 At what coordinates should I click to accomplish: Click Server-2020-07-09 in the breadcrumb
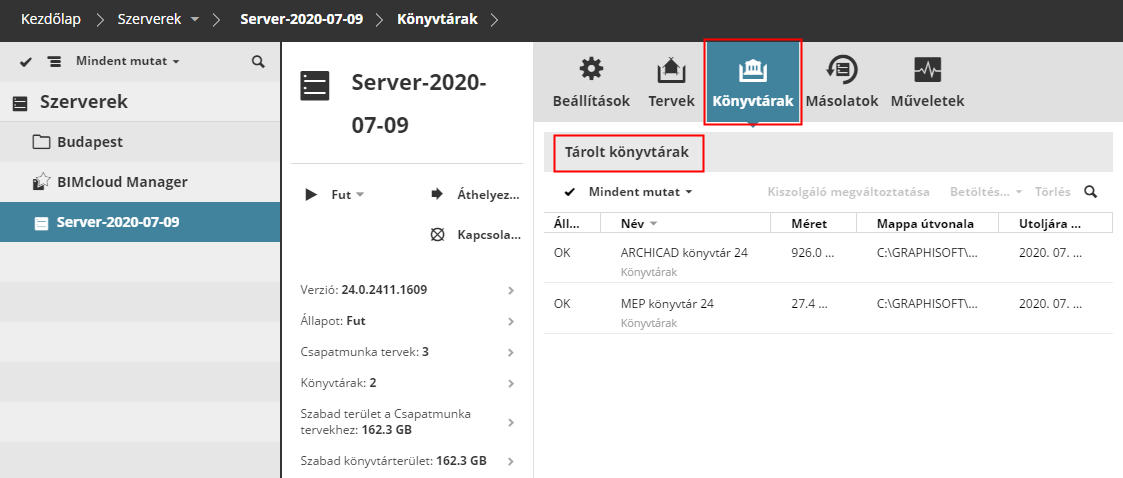click(302, 19)
